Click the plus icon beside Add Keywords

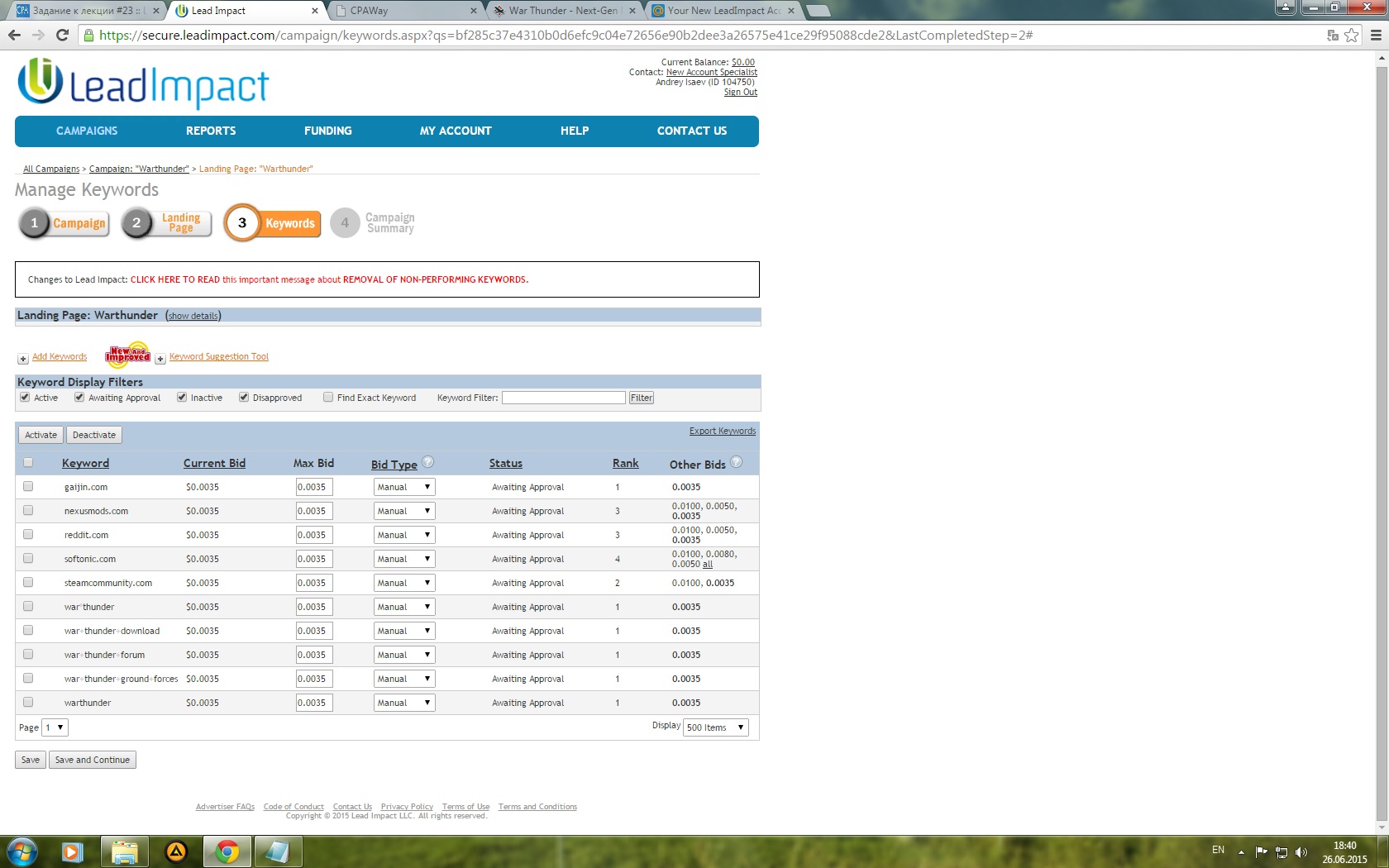[23, 358]
